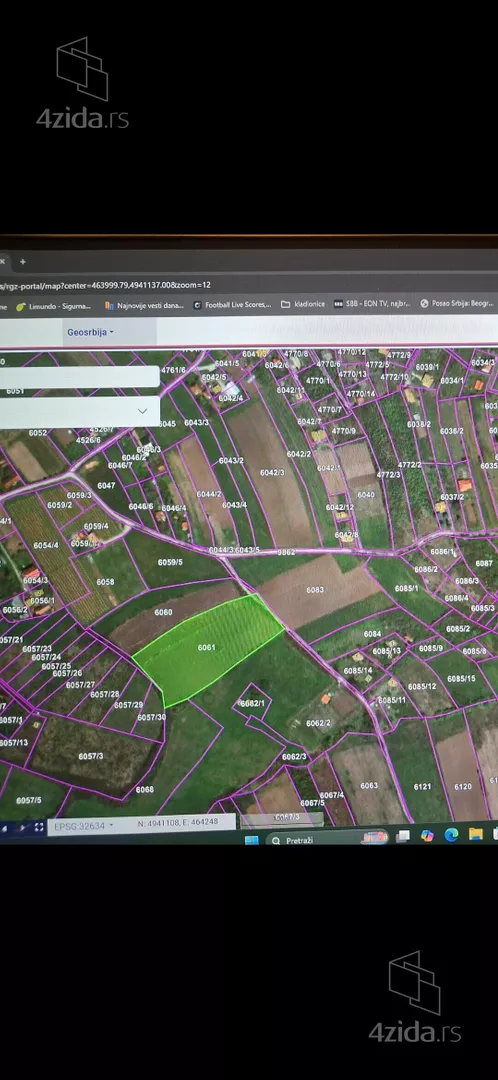Click parcel 6054/4 on the map

[46, 546]
